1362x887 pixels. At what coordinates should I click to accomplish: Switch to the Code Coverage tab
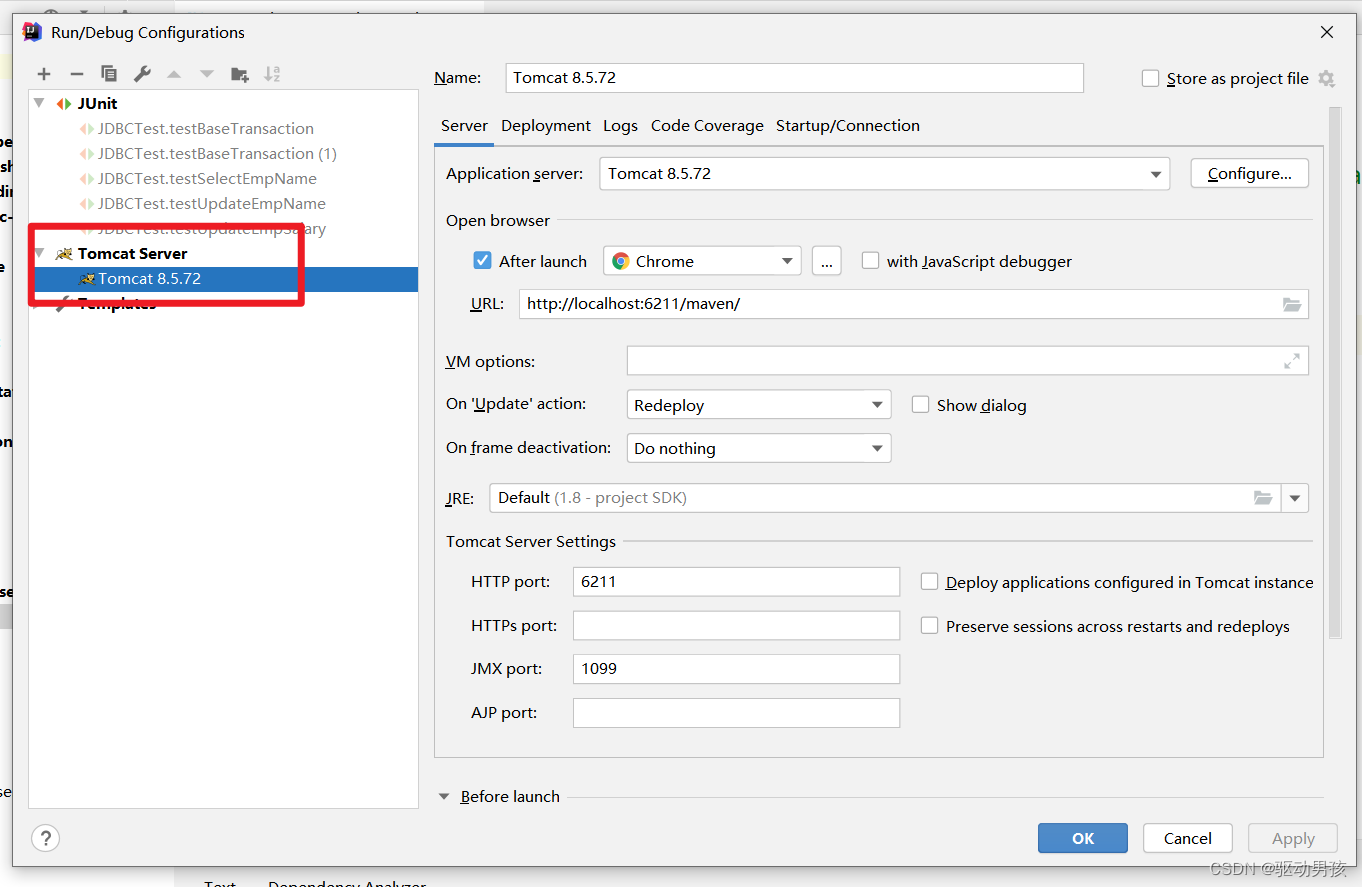(x=707, y=125)
